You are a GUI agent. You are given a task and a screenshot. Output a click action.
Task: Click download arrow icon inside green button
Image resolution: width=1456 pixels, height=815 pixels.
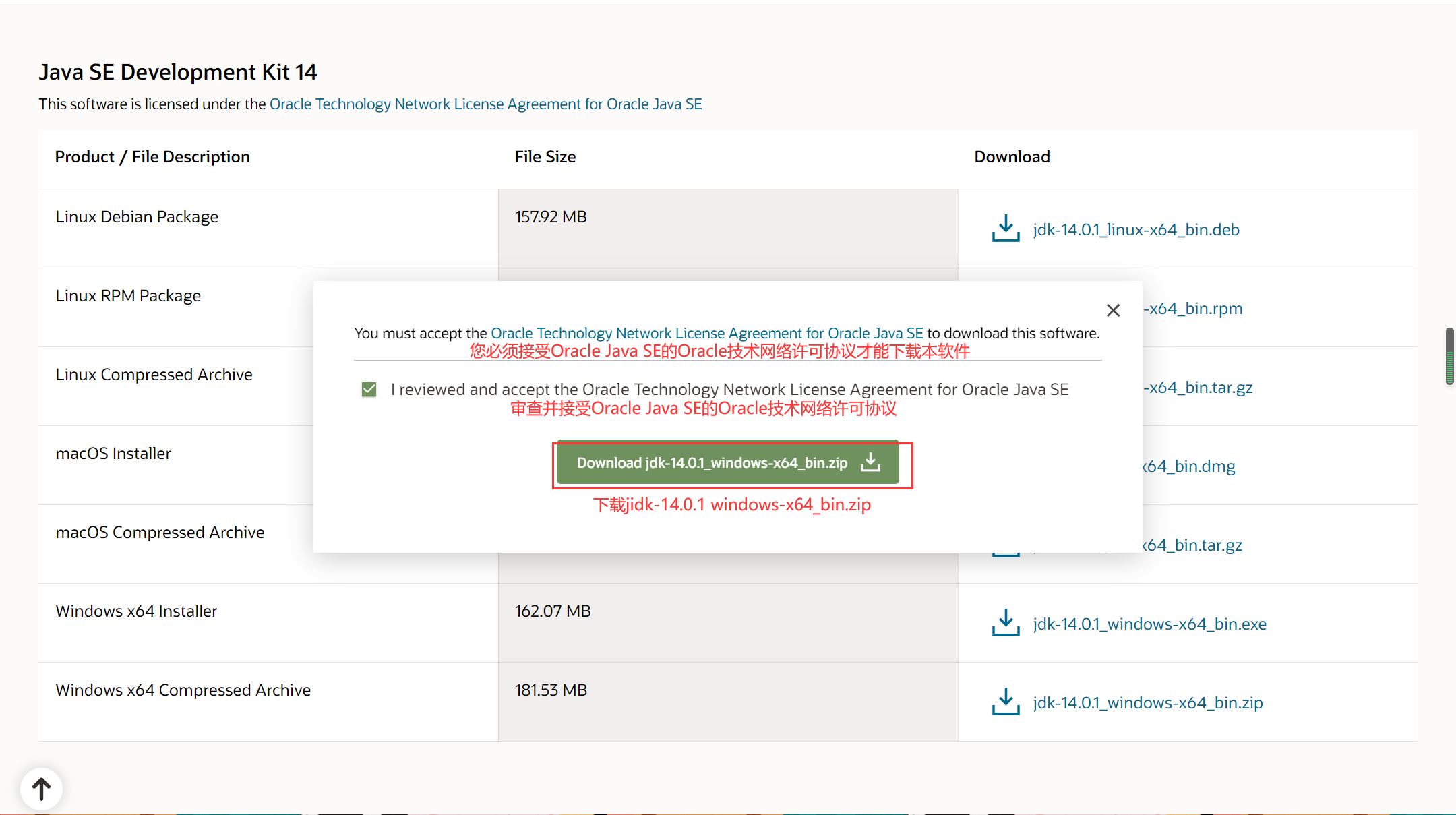871,462
